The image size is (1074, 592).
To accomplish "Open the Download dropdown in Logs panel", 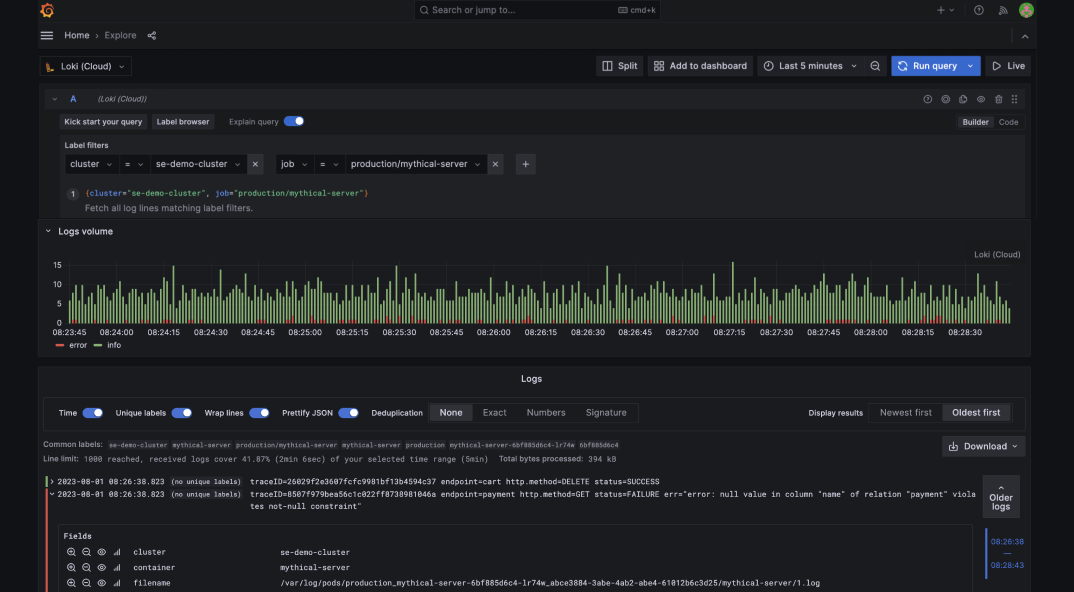I will tap(983, 446).
